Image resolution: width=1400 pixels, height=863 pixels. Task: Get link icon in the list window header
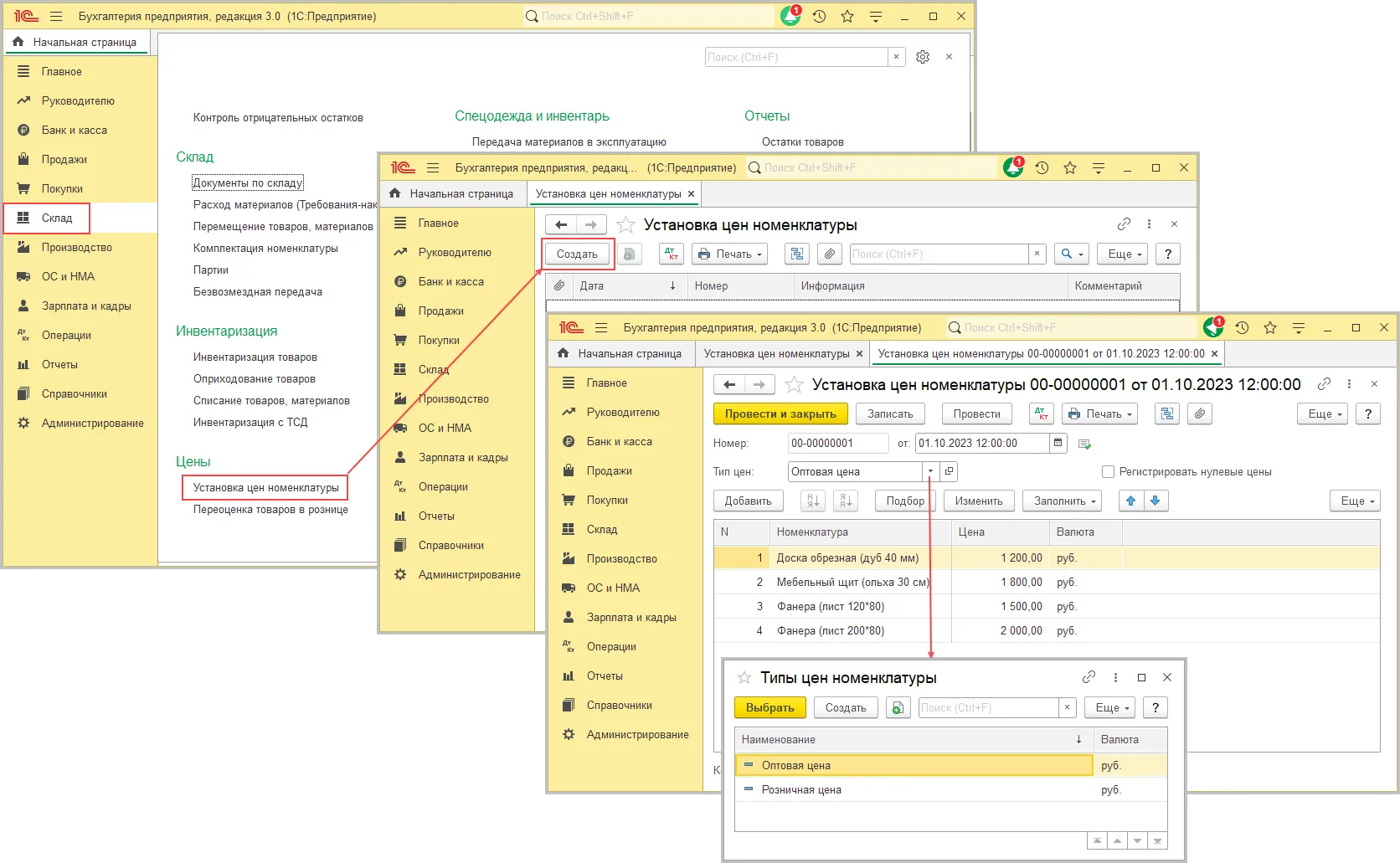[1124, 224]
